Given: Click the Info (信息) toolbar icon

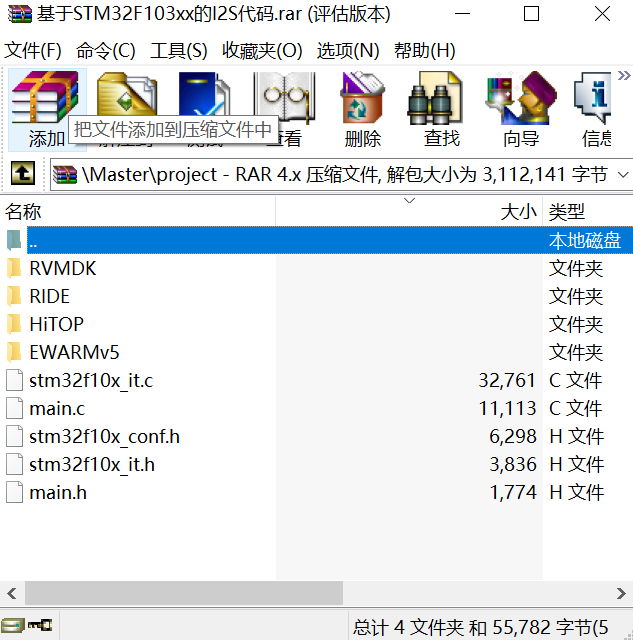Looking at the screenshot, I should [x=593, y=98].
